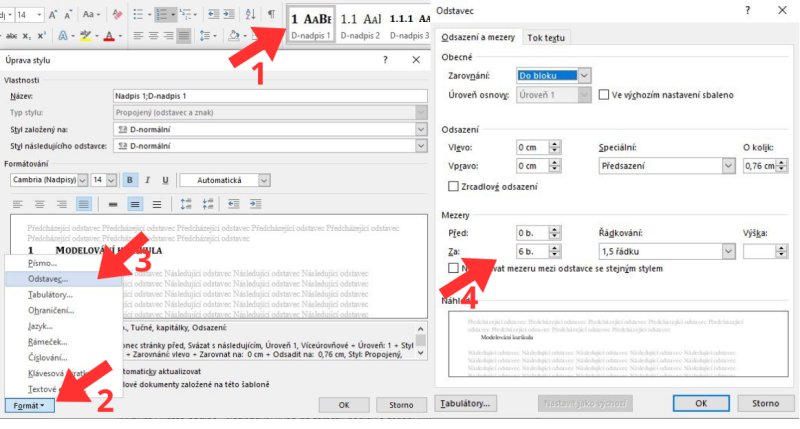800x429 pixels.
Task: Click the strikethrough icon in ribbon
Action: click(12, 36)
